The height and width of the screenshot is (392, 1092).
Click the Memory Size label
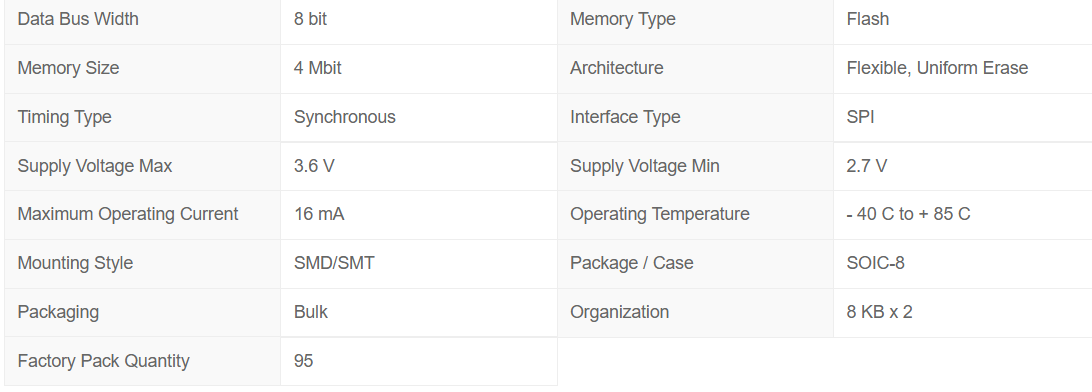[68, 68]
